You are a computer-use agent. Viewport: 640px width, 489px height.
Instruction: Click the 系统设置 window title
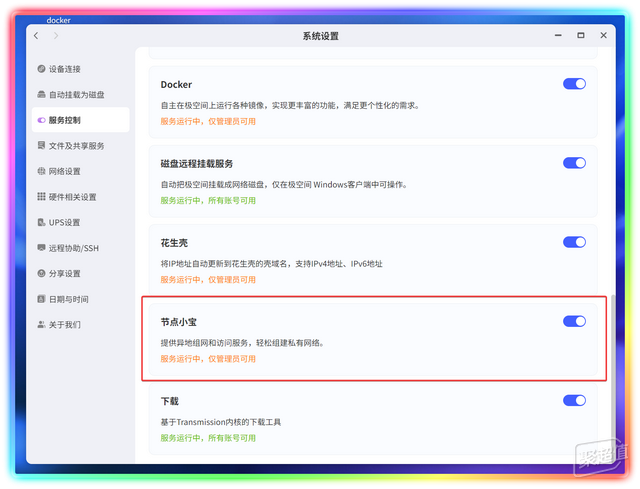(320, 36)
